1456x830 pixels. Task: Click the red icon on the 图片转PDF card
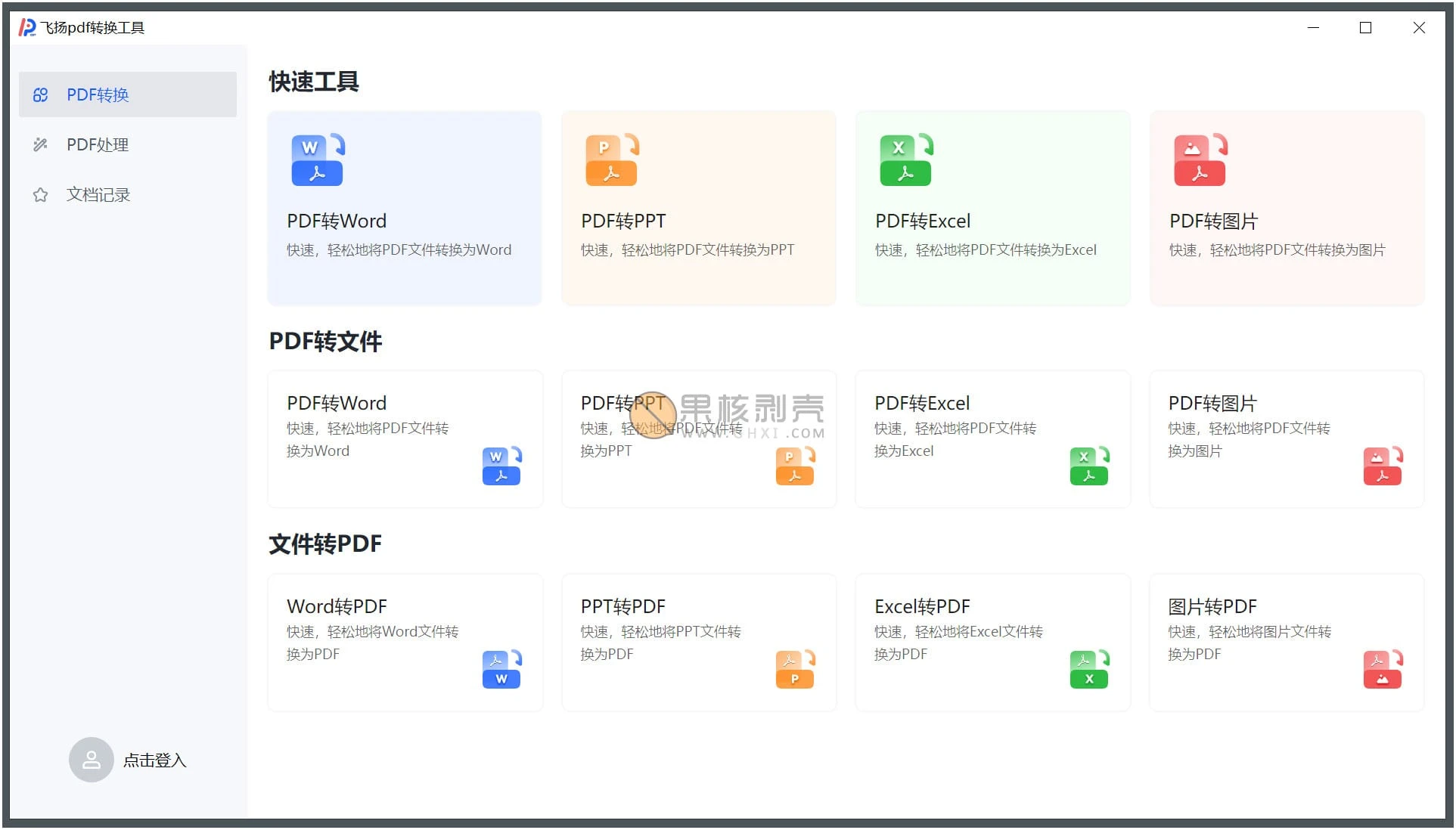(x=1383, y=669)
